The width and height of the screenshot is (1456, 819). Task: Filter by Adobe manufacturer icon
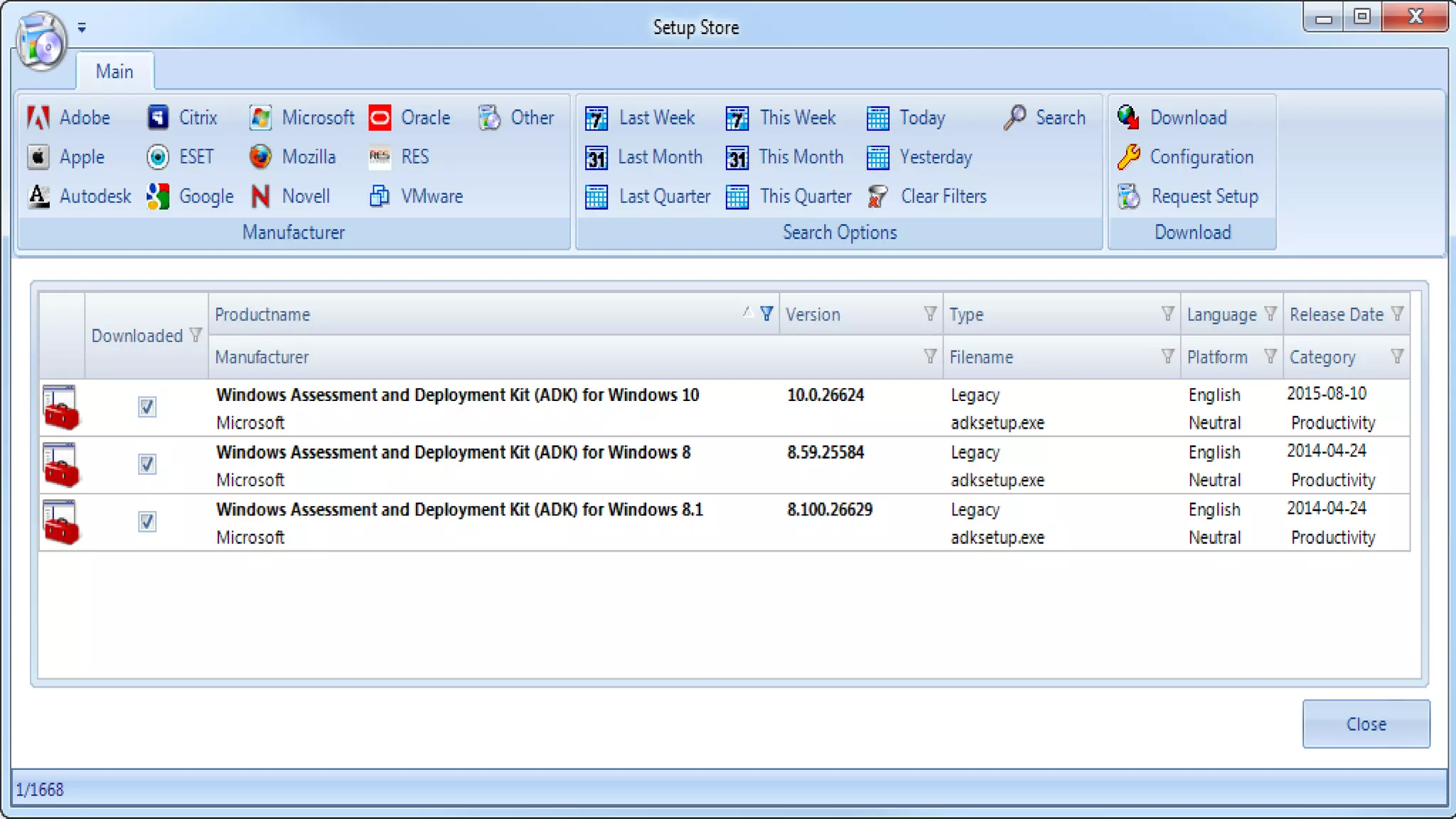(38, 117)
